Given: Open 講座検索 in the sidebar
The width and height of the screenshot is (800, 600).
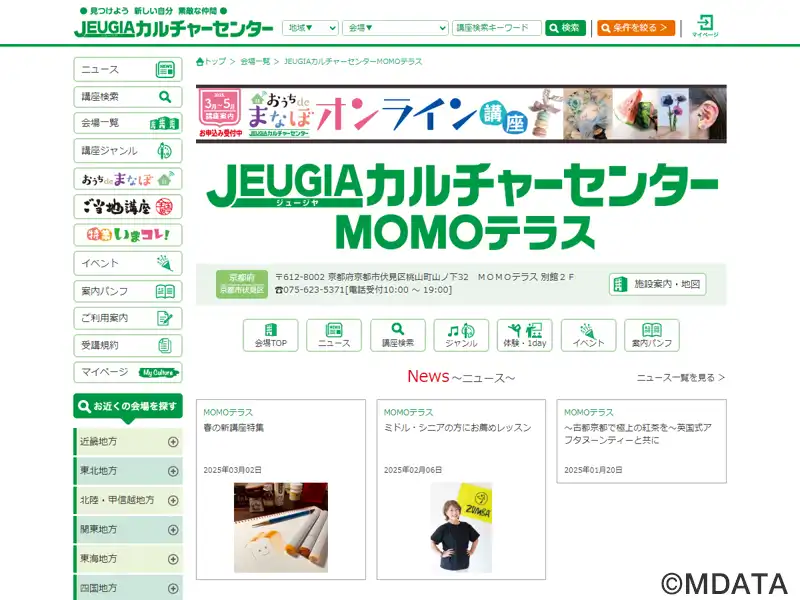Looking at the screenshot, I should (x=128, y=96).
